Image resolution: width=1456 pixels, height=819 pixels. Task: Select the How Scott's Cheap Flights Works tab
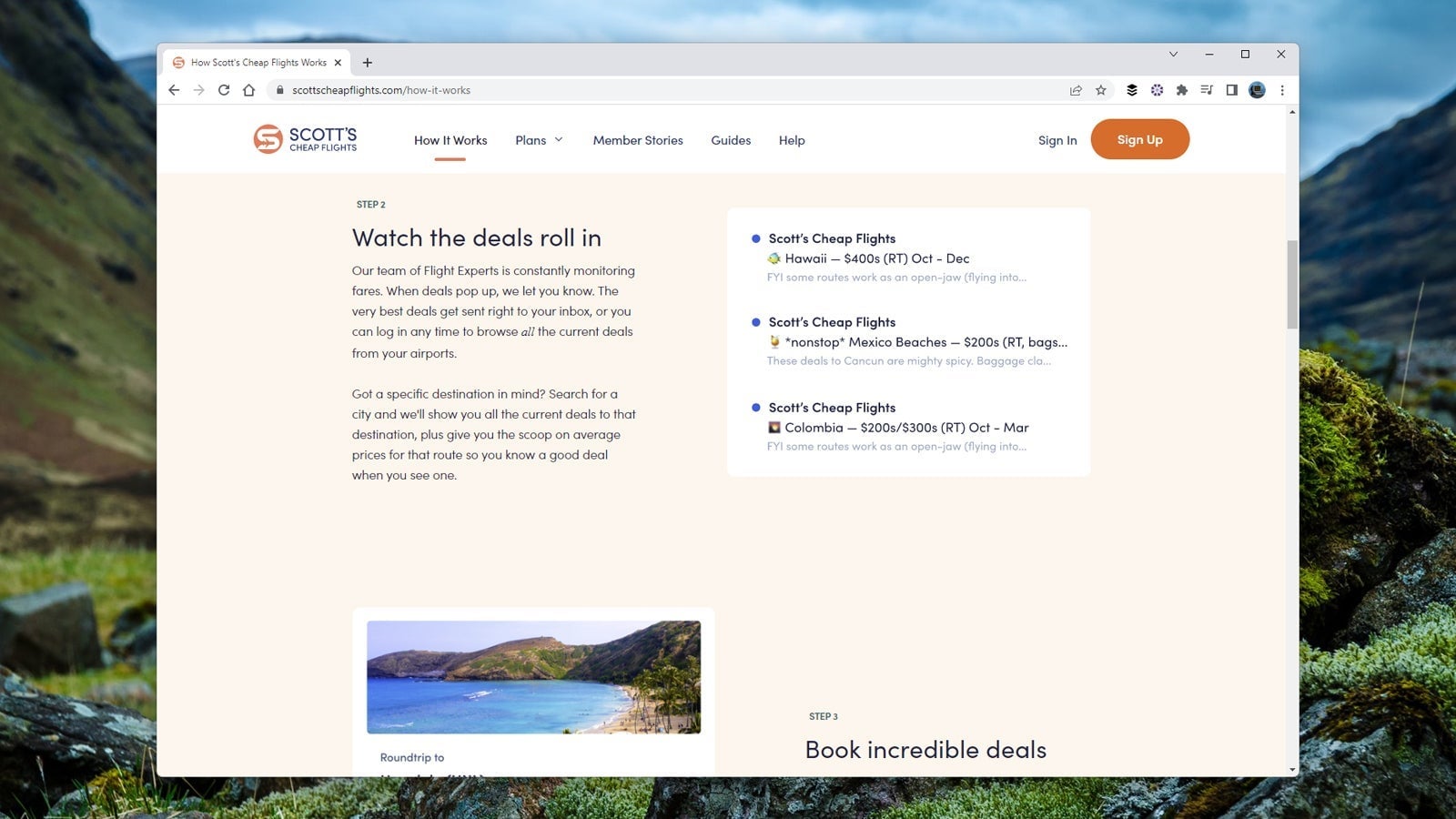(257, 63)
